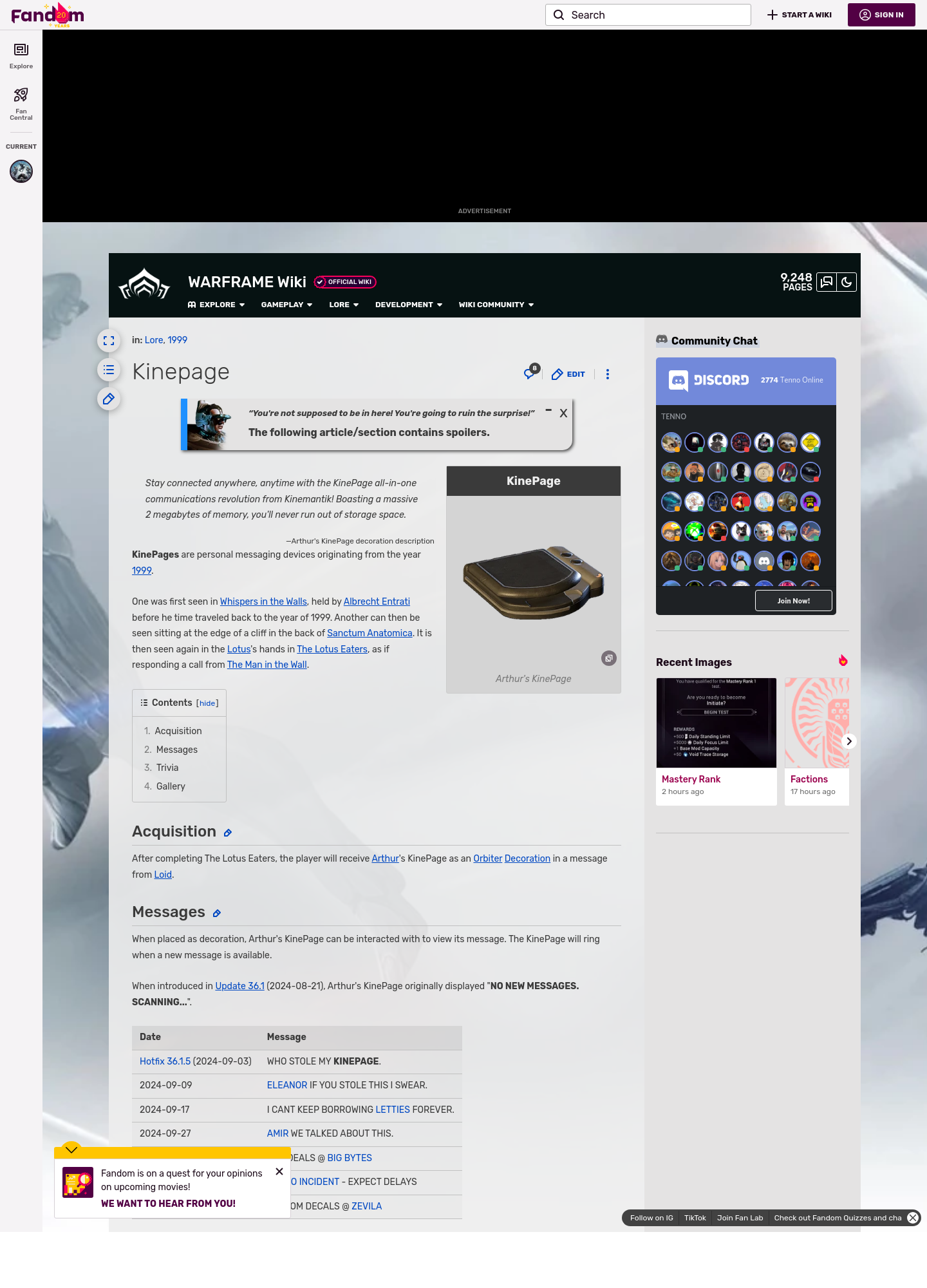Click Join Now on Discord widget
927x1288 pixels.
tap(794, 601)
